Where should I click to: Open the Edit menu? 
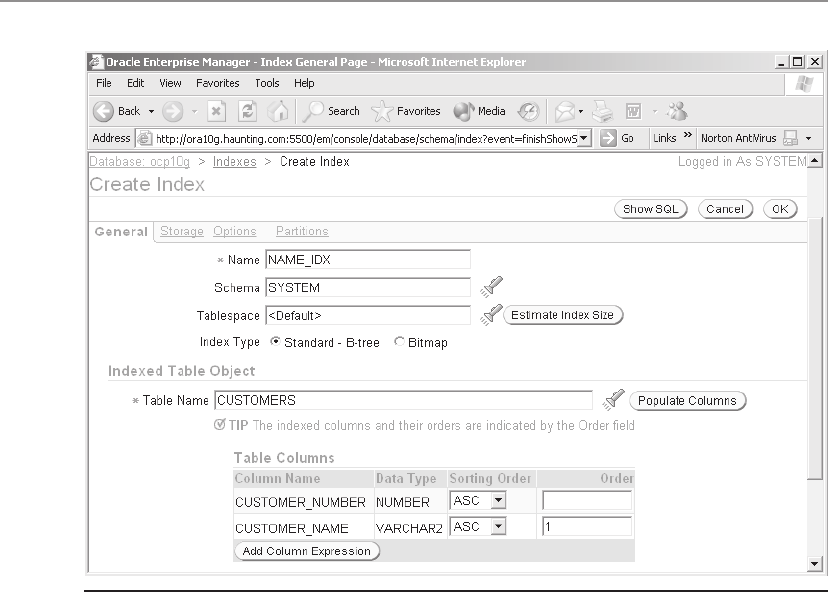coord(135,83)
